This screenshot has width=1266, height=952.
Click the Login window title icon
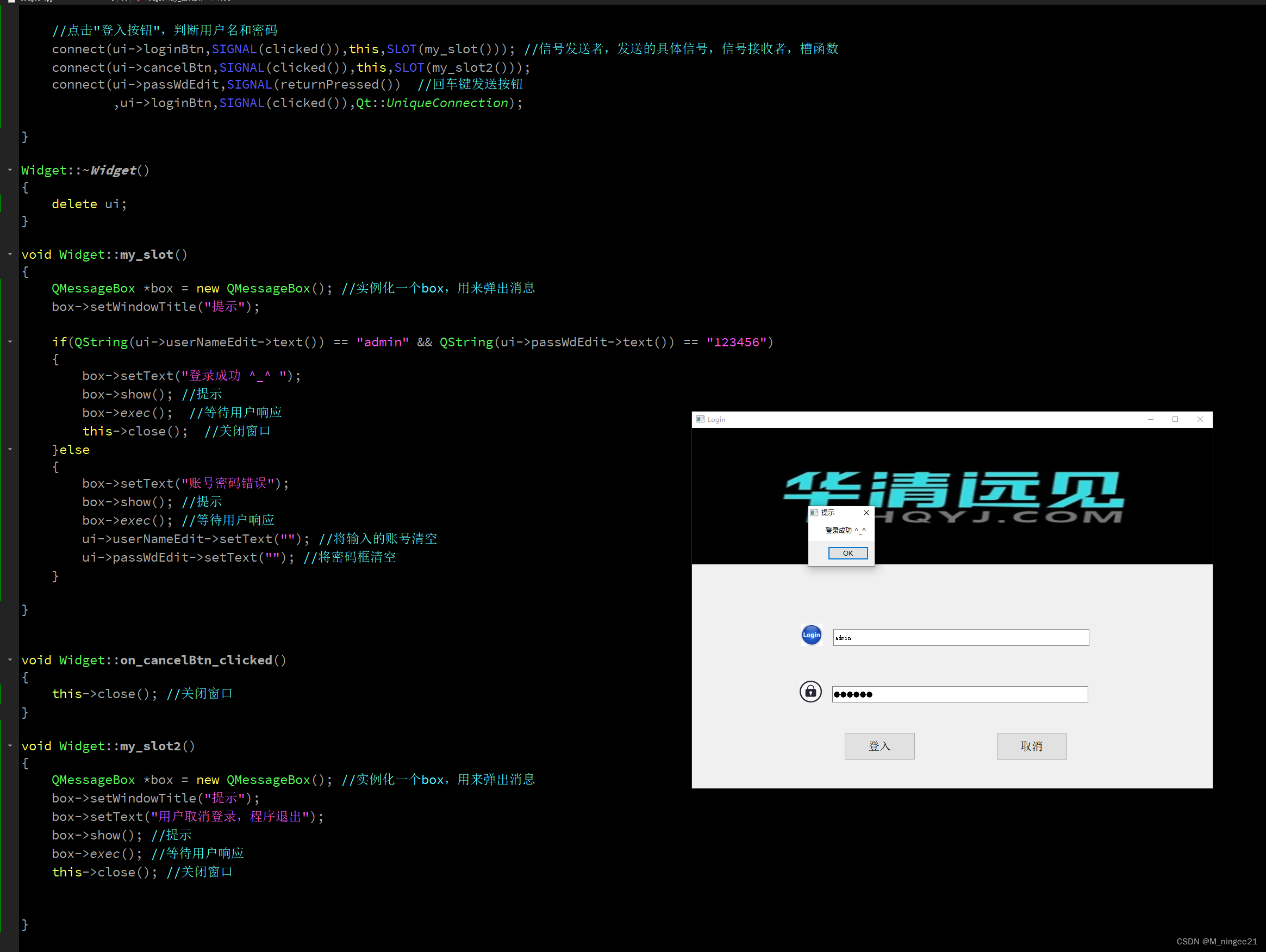[700, 419]
